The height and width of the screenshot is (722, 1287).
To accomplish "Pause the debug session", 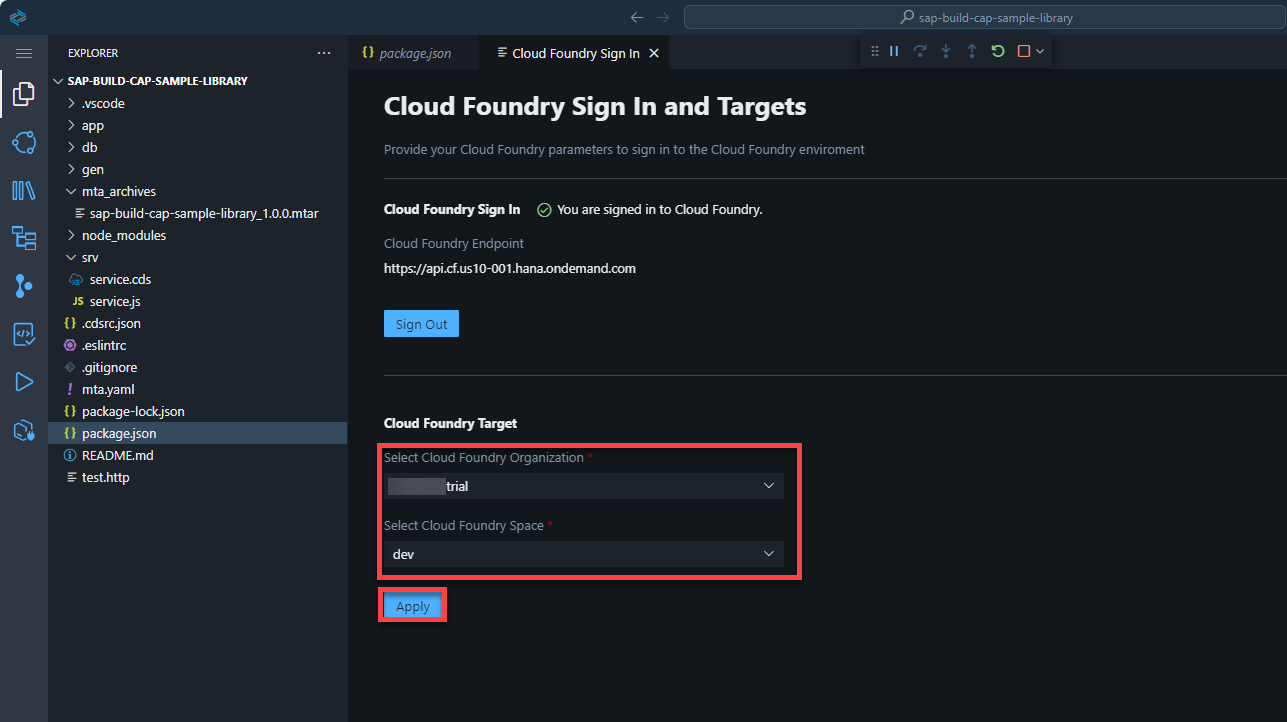I will coord(895,51).
